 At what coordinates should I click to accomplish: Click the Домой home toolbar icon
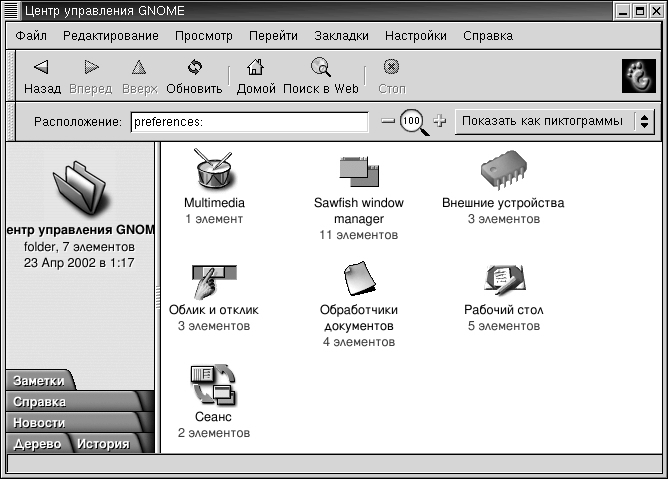coord(256,76)
